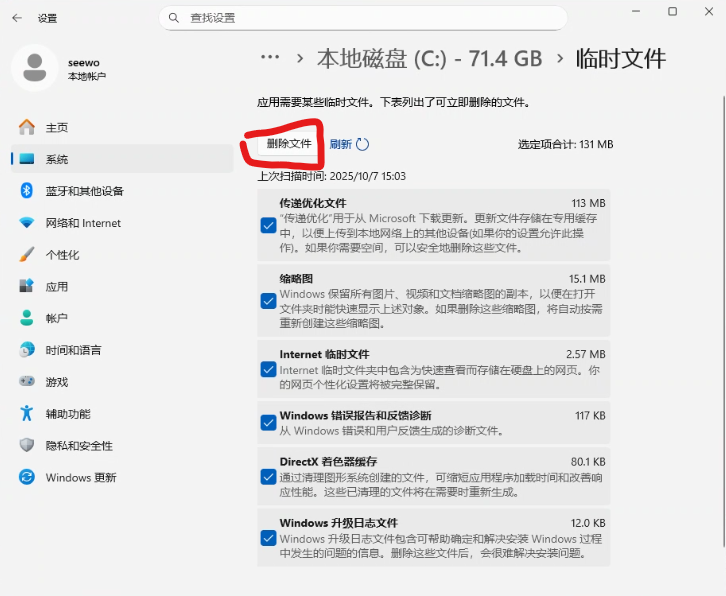Viewport: 726px width, 596px height.
Task: Uncheck Windows 错误报告和反馈诊断 checkbox
Action: coord(269,423)
